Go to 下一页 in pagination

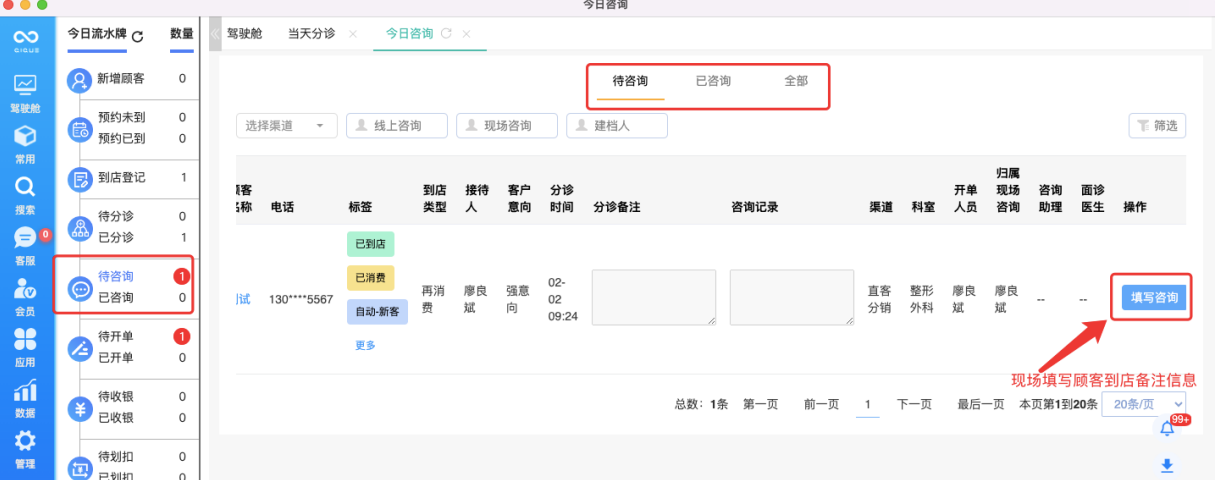(914, 404)
